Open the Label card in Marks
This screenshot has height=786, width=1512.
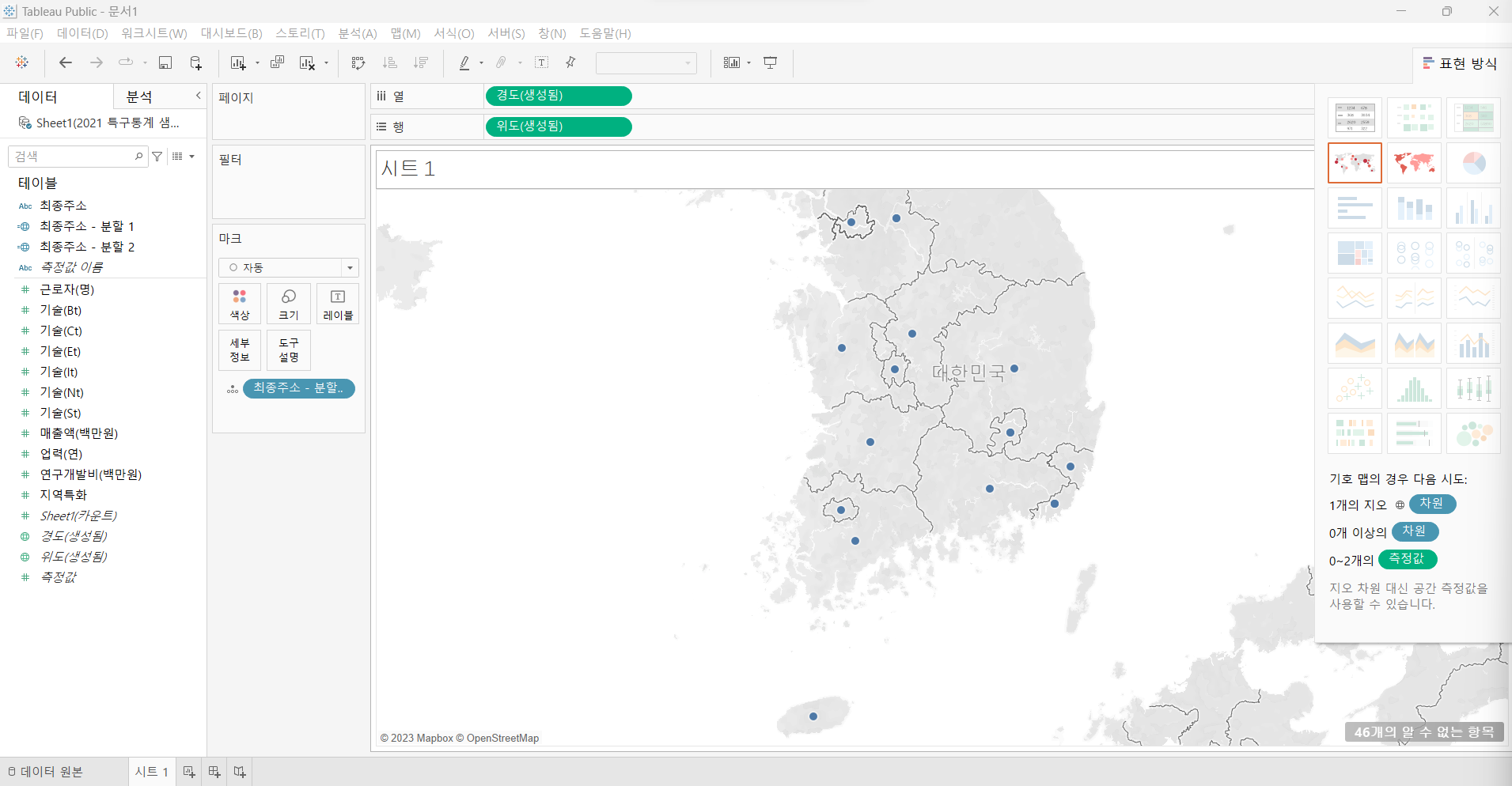tap(338, 304)
